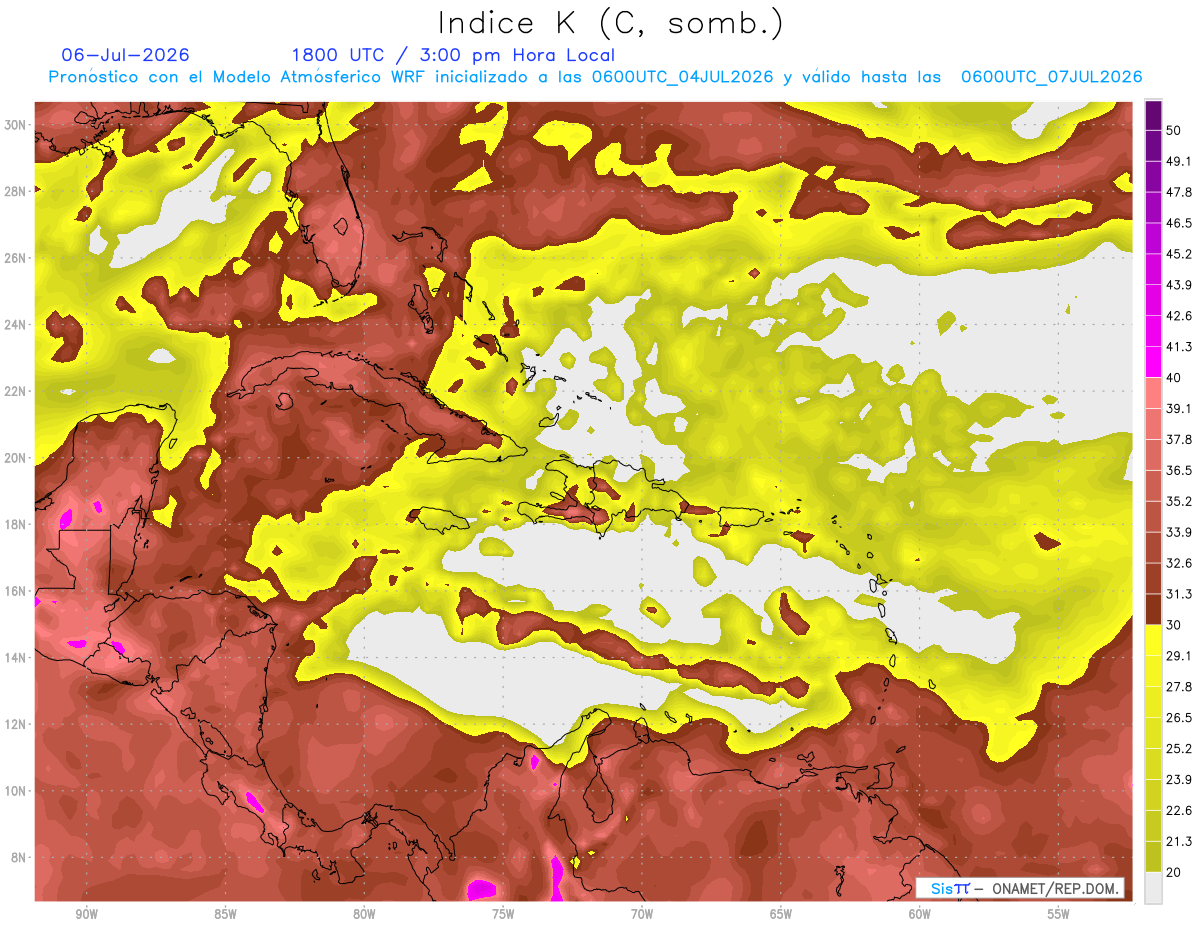Click latitude axis label "8N"
The image size is (1200, 927).
point(18,858)
